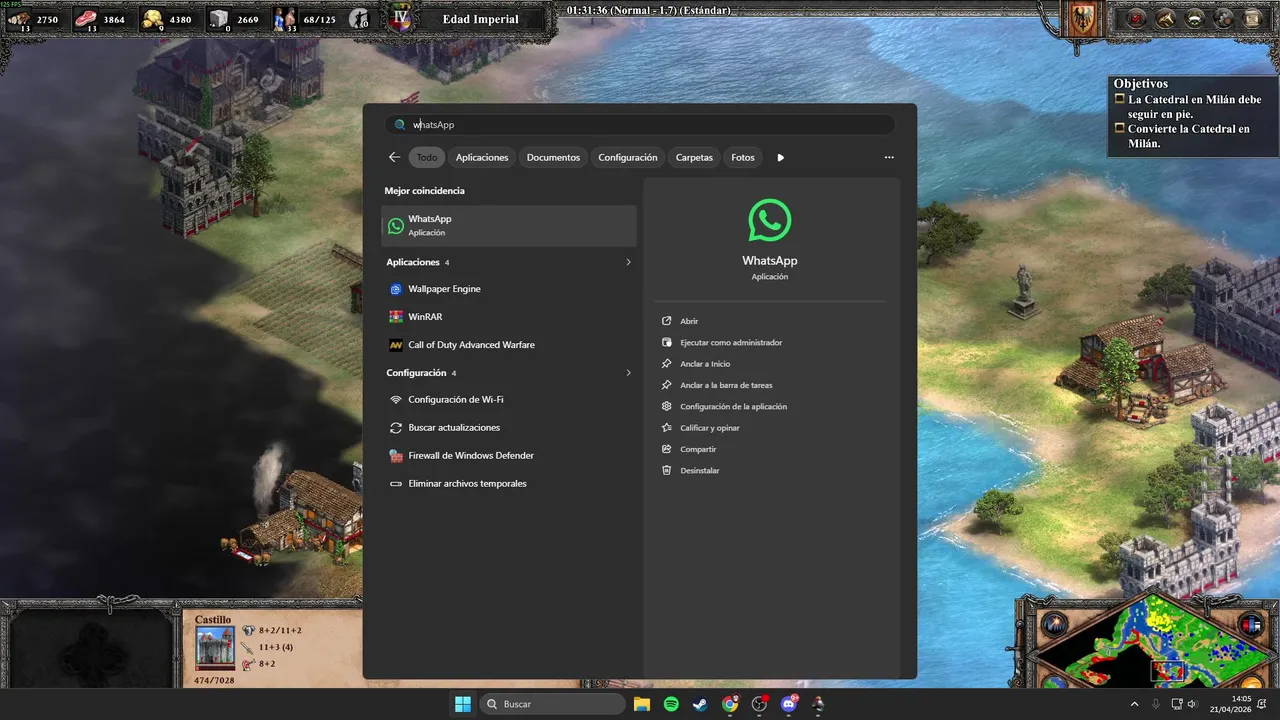The image size is (1280, 720).
Task: Click the stone resource counter 2669
Action: [x=234, y=19]
